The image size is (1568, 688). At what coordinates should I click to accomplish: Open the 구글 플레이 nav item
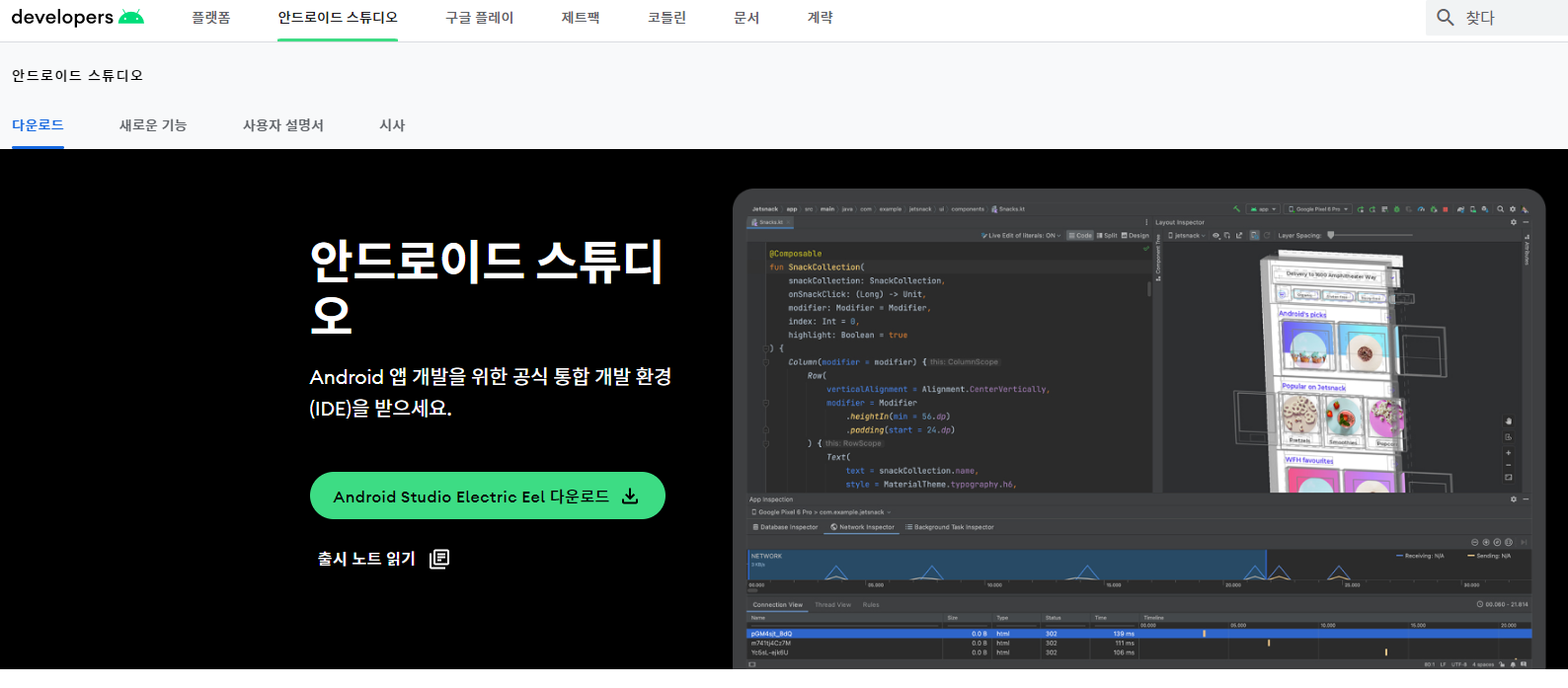click(x=480, y=18)
